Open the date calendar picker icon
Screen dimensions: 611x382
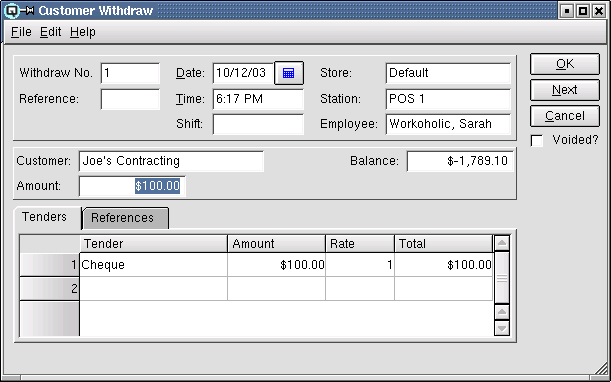(x=289, y=73)
